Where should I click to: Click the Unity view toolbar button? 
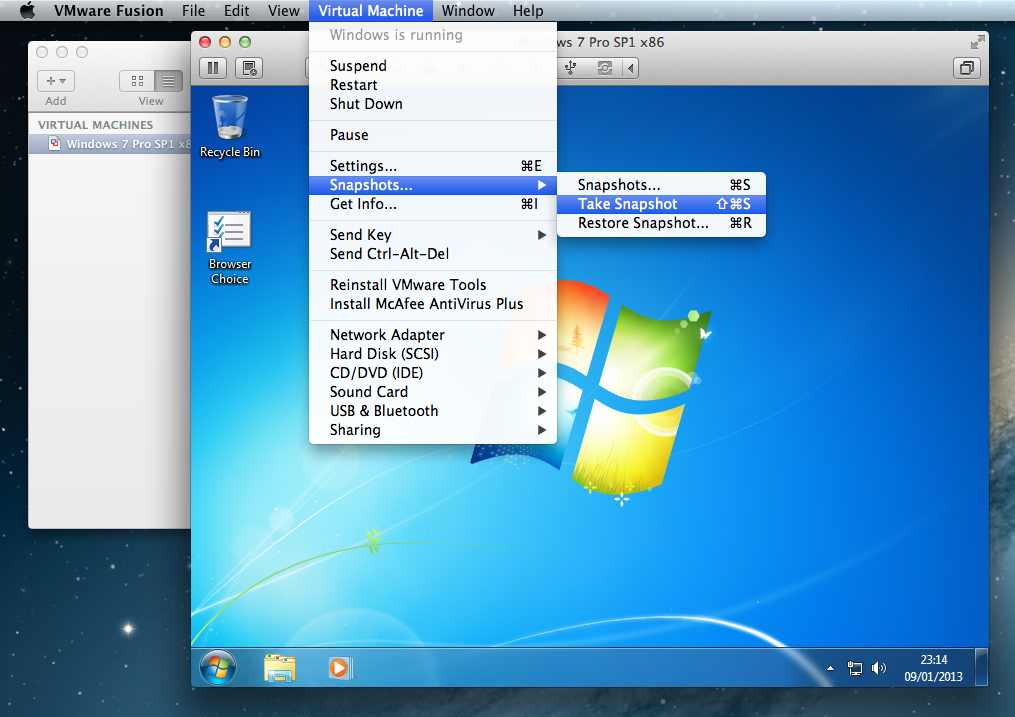[967, 68]
